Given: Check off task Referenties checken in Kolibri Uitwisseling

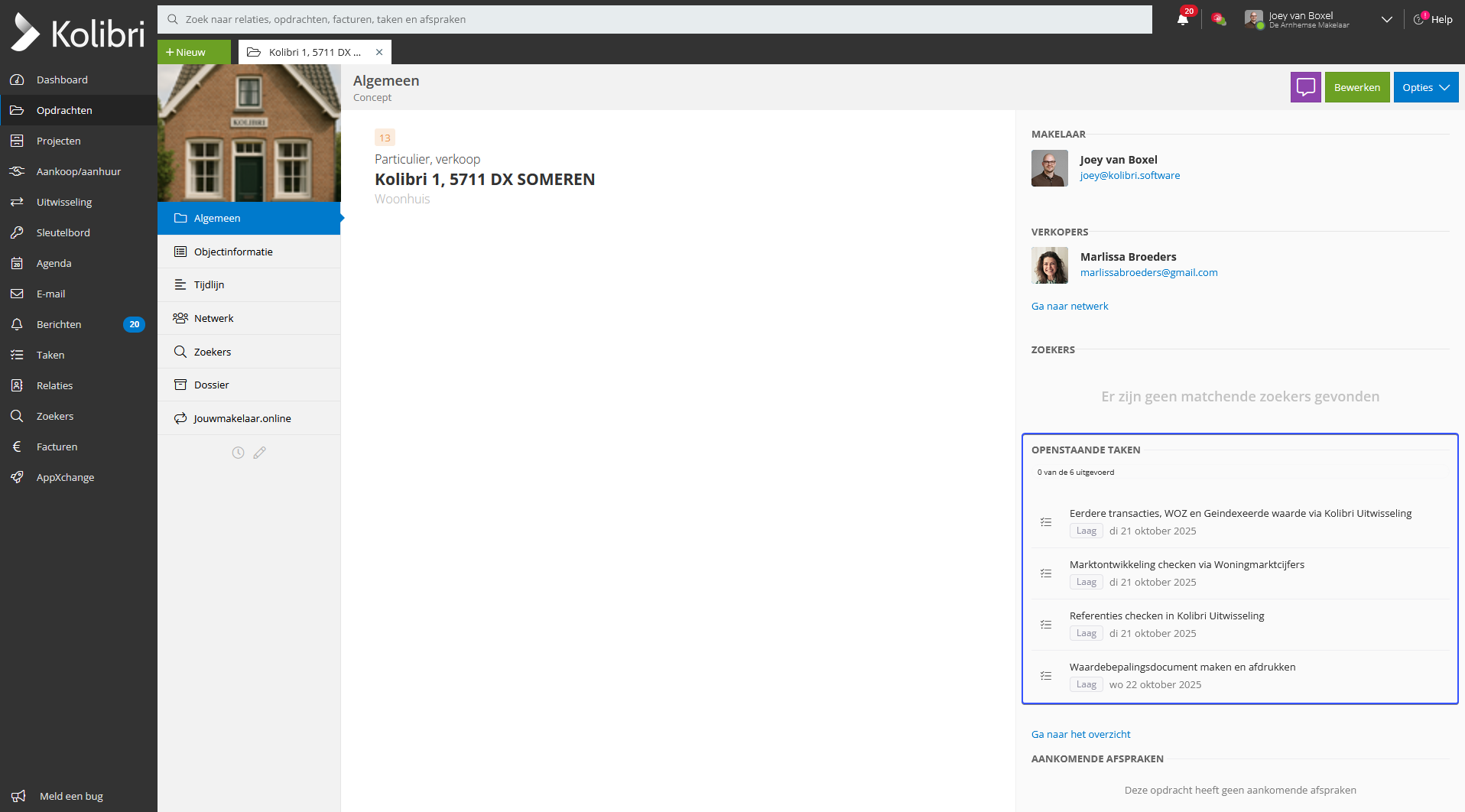Looking at the screenshot, I should [1046, 625].
